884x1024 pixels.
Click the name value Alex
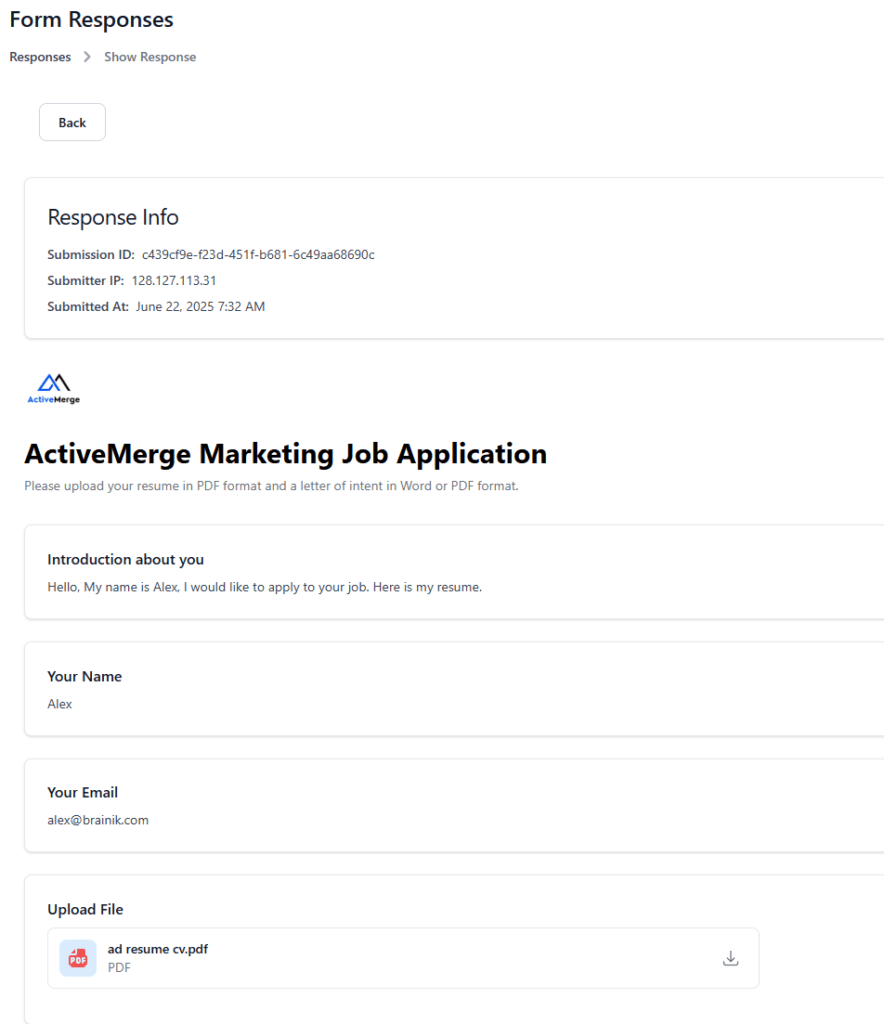pos(59,704)
